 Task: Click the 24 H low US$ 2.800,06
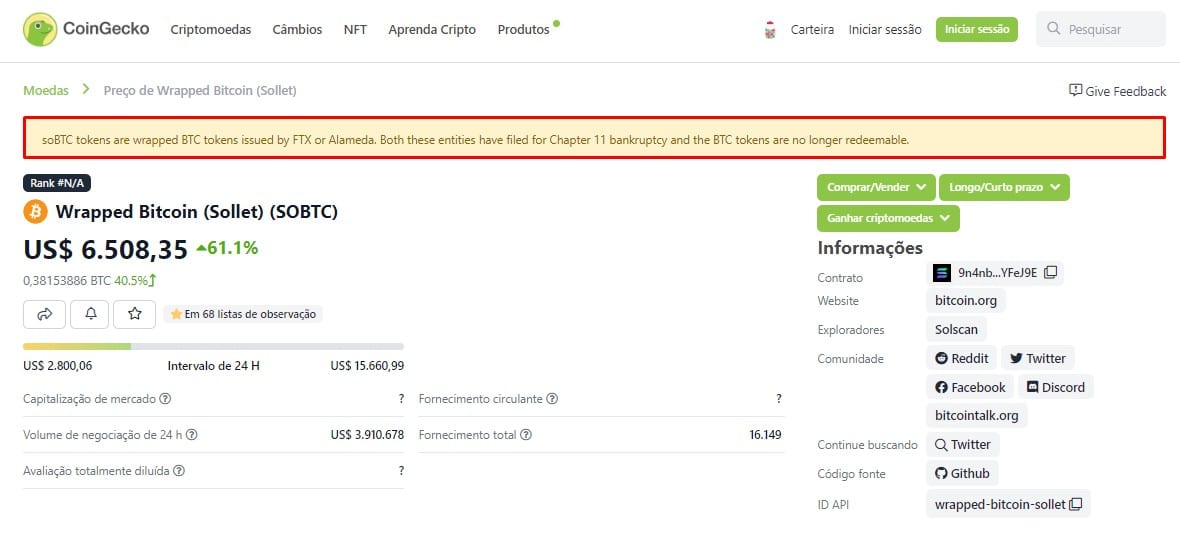58,366
